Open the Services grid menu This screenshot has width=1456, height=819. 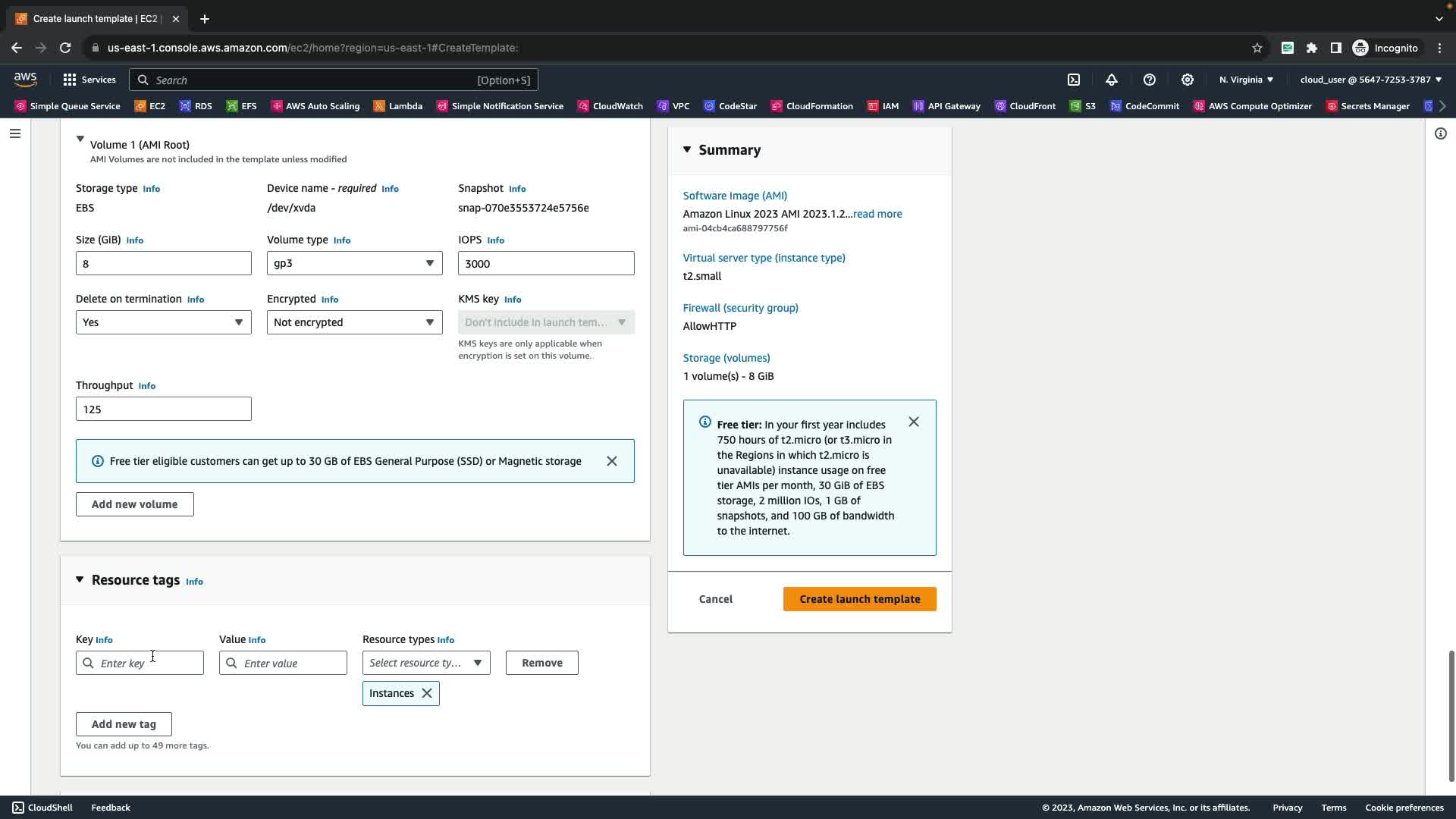click(x=89, y=80)
